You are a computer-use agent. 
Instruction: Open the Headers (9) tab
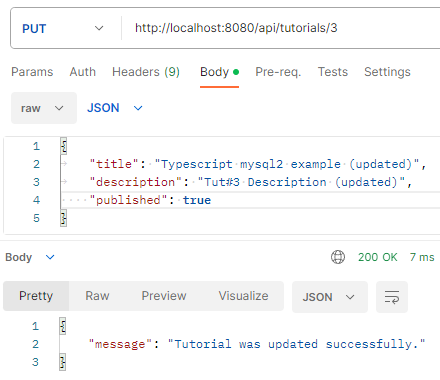[x=146, y=72]
